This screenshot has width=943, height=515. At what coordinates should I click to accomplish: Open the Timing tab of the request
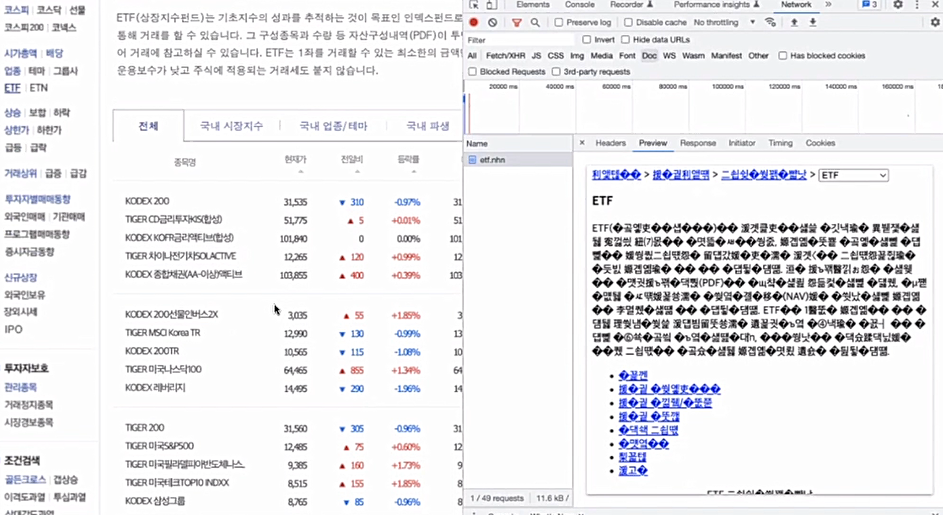780,143
